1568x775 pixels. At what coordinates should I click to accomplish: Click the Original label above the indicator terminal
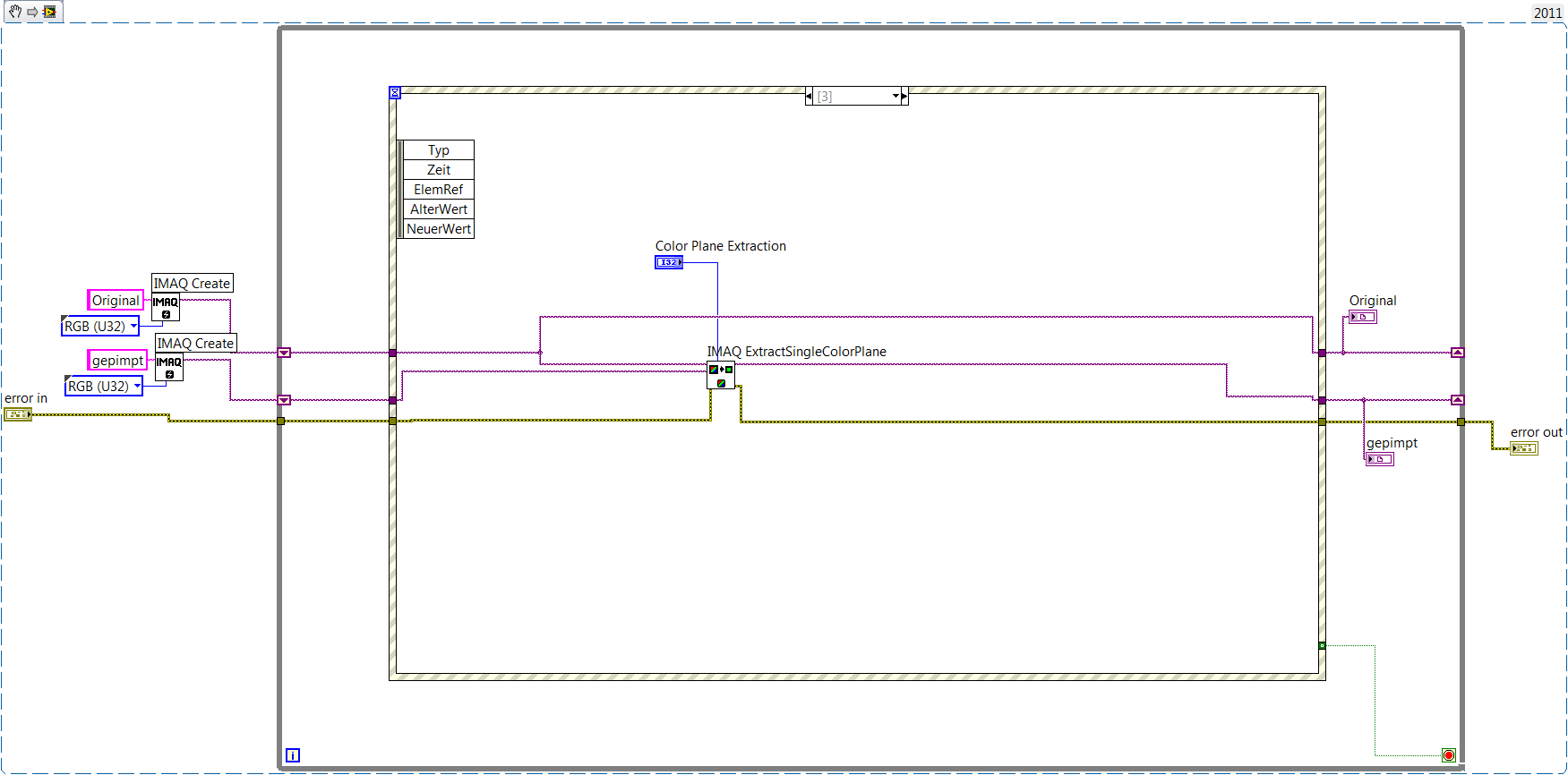pyautogui.click(x=1373, y=301)
